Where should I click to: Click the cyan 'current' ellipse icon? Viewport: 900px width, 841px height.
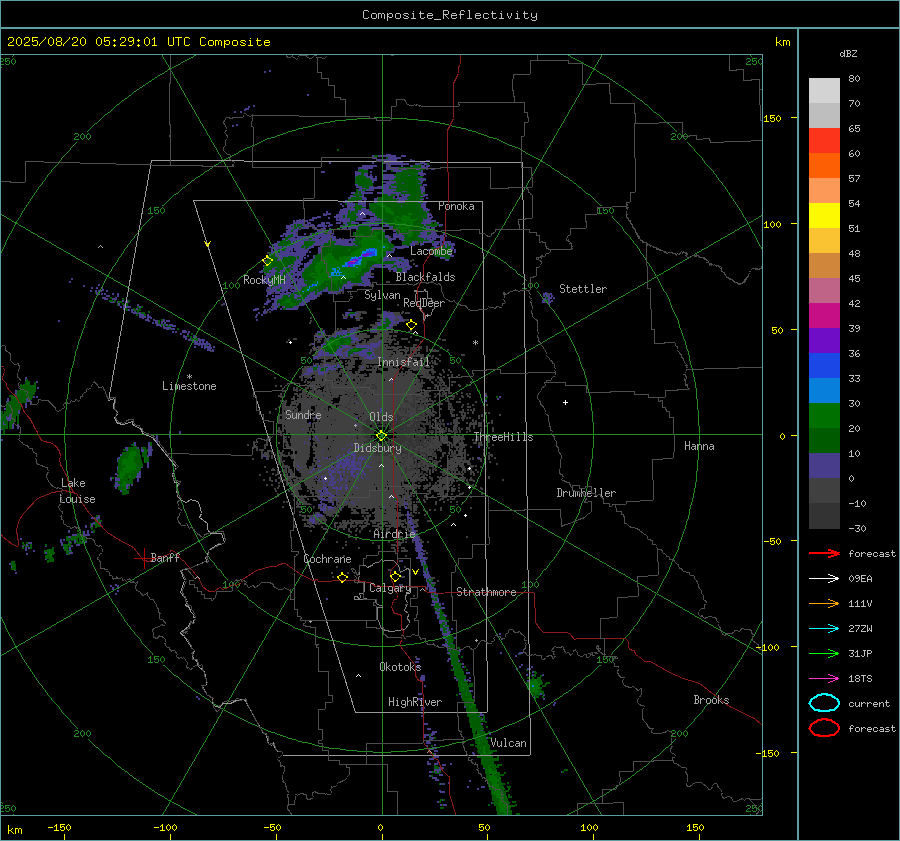[x=824, y=703]
